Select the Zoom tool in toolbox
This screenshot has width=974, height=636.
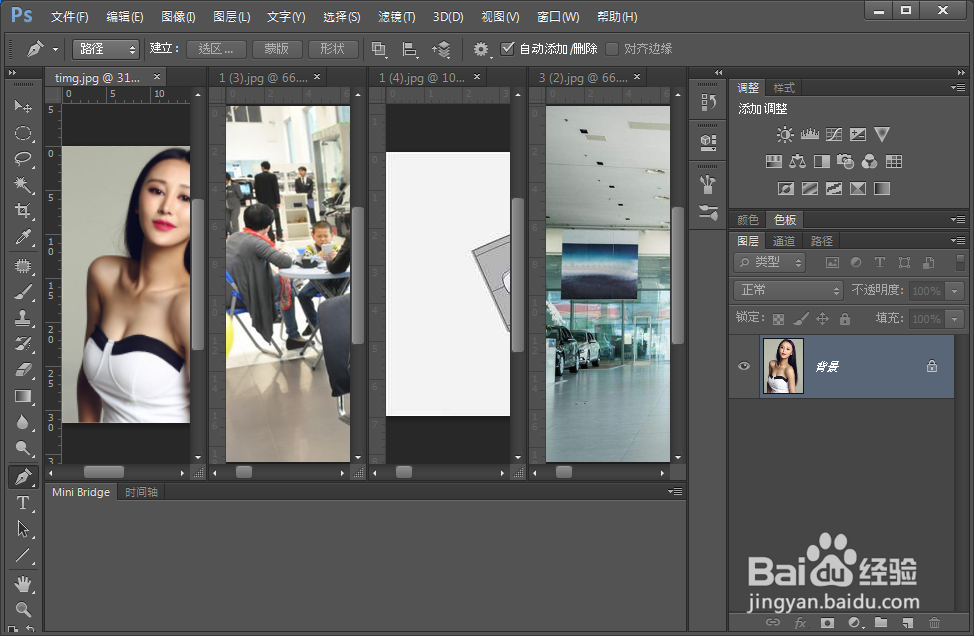[x=23, y=609]
